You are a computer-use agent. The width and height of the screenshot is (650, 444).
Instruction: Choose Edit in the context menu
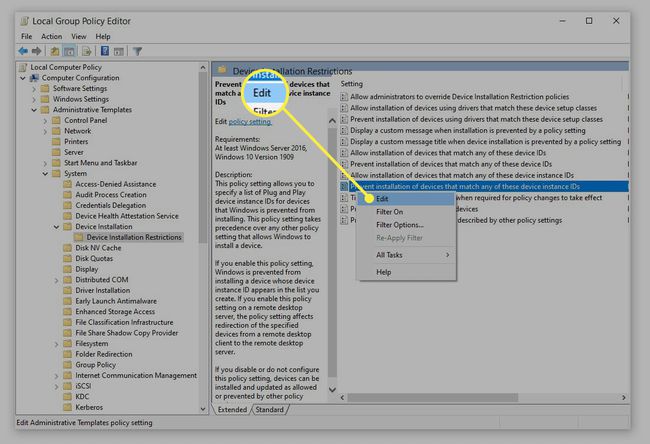[408, 199]
